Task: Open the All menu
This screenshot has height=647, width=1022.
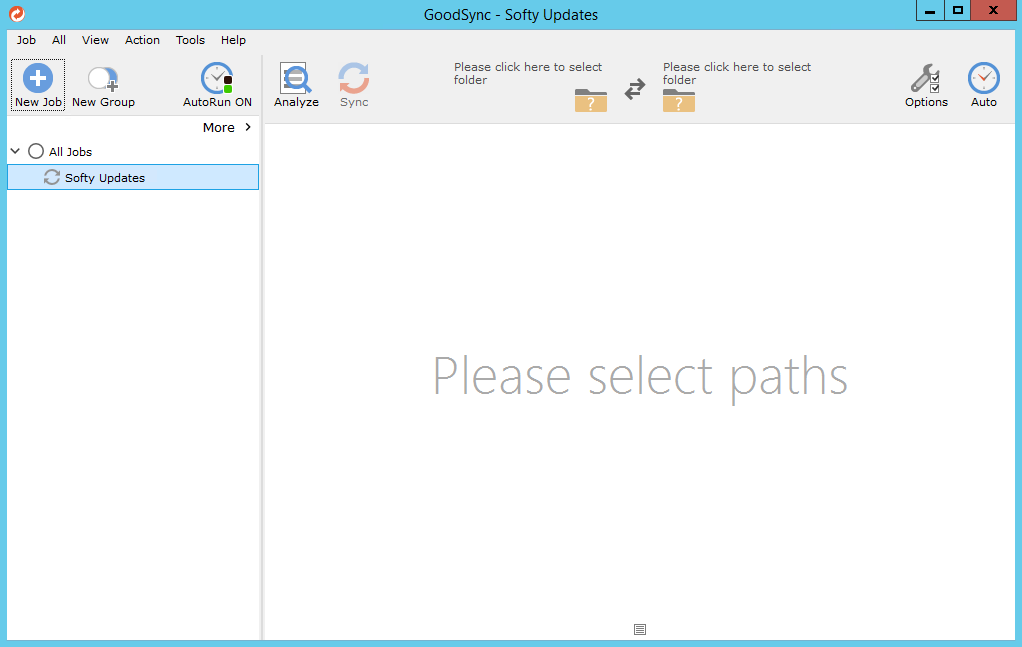Action: (x=59, y=40)
